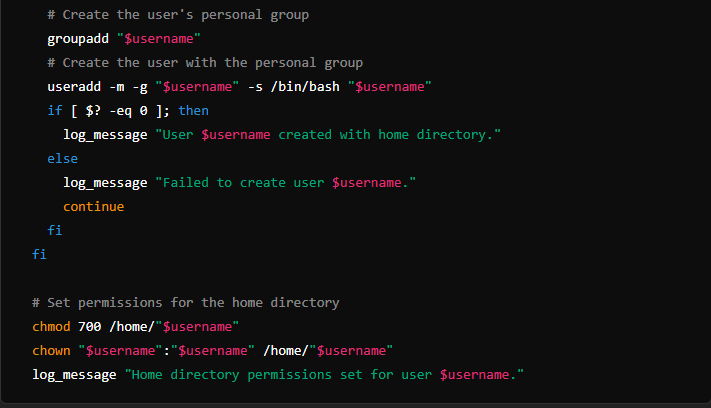The height and width of the screenshot is (408, 711).
Task: Click the orange 'continue' keyword
Action: click(x=94, y=206)
